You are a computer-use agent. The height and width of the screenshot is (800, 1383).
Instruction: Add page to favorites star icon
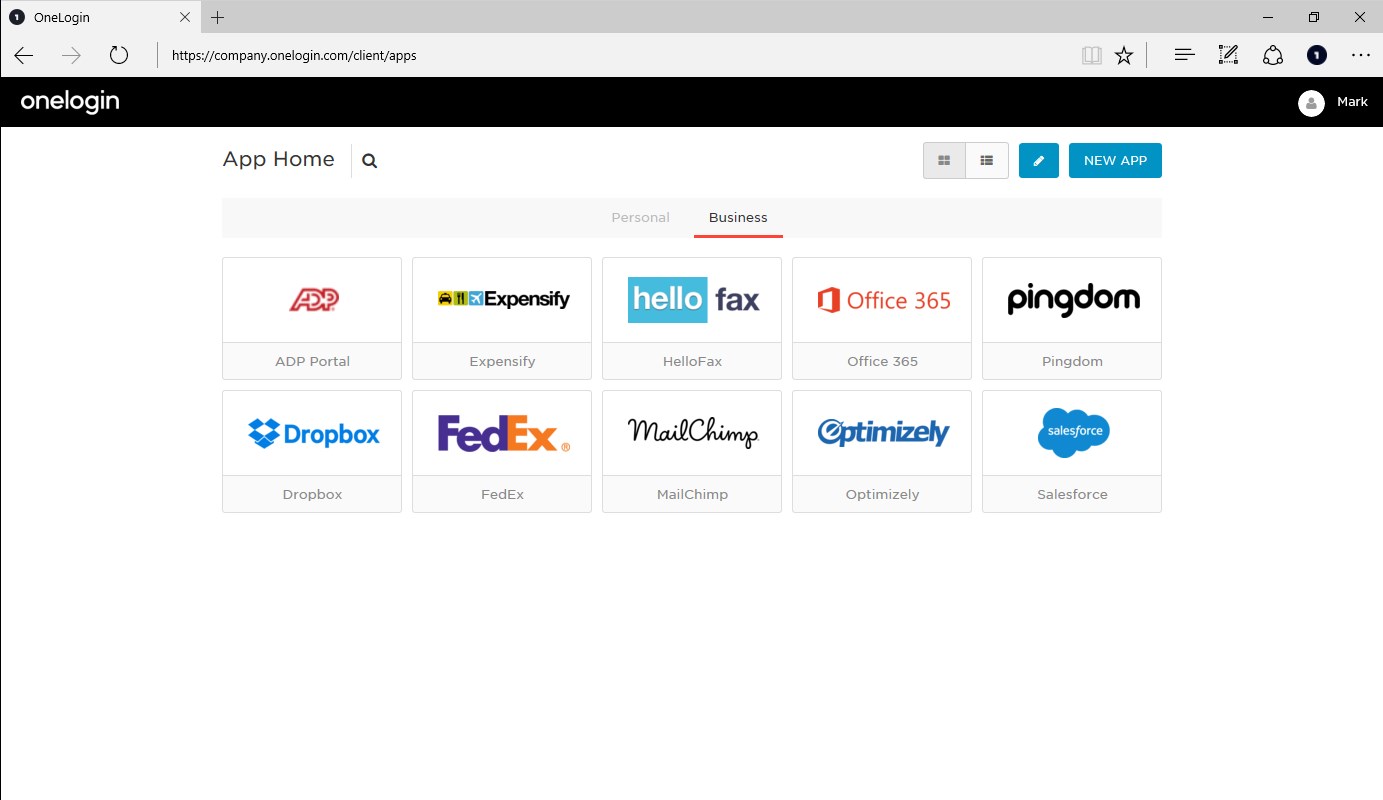tap(1124, 56)
